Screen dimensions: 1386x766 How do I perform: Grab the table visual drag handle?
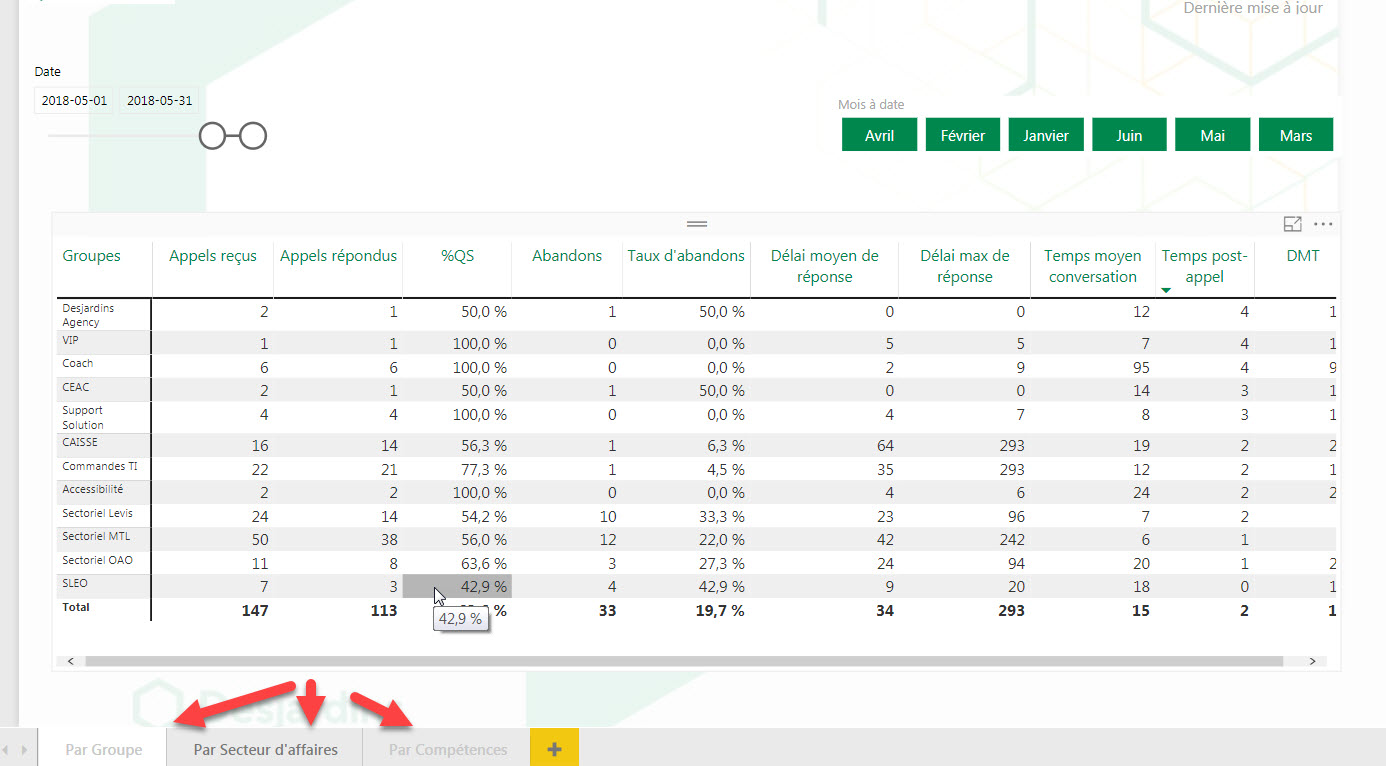point(697,224)
